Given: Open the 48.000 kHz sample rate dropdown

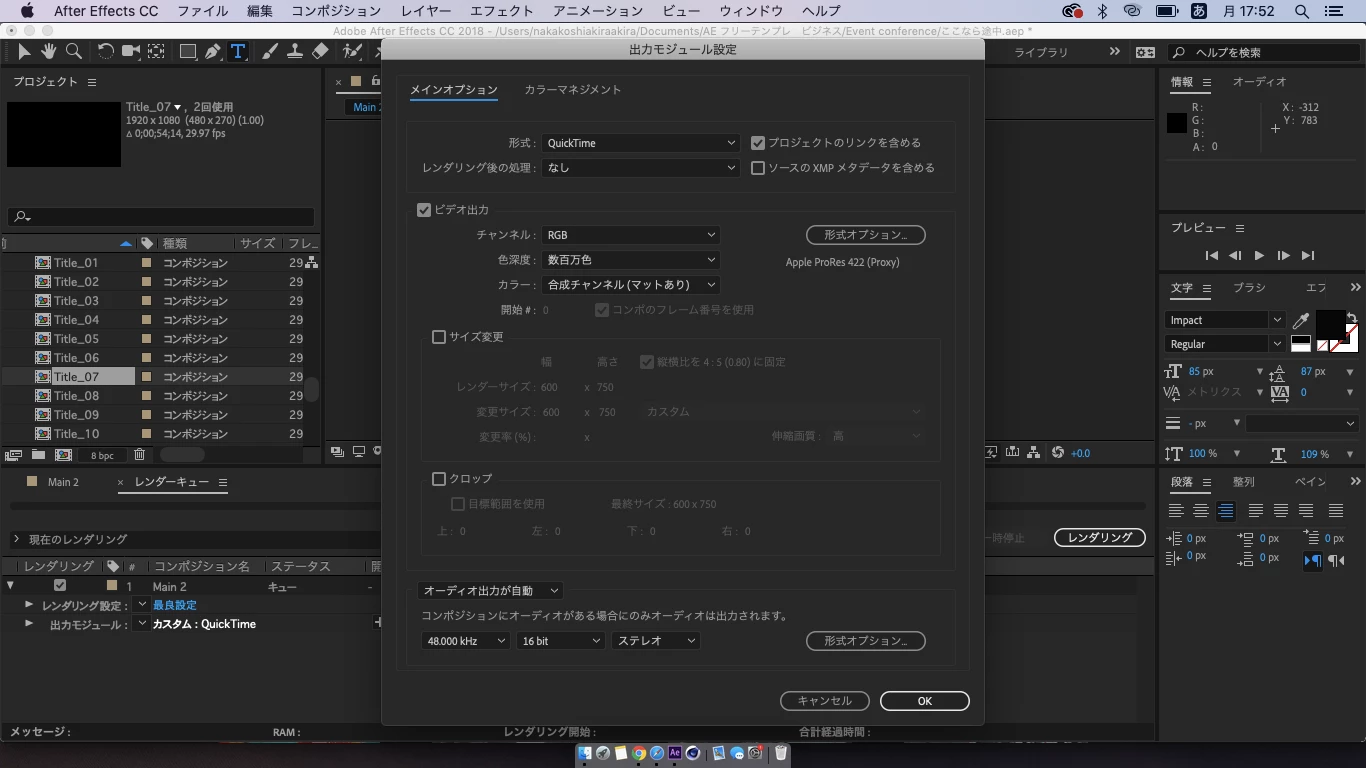Looking at the screenshot, I should point(465,641).
